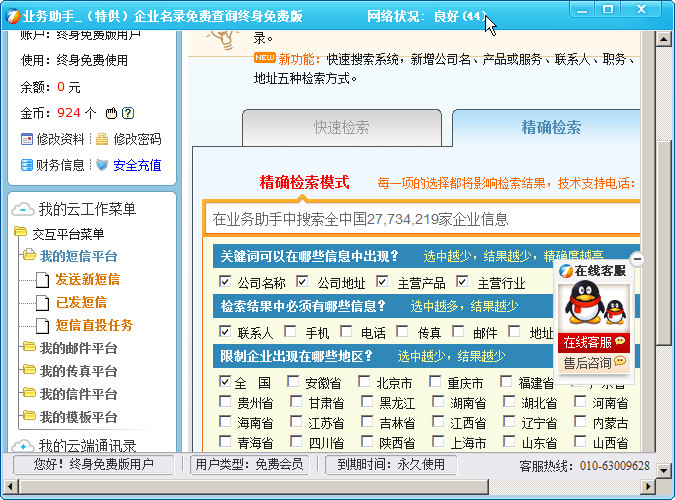Uncheck the 公司名称 checkbox
This screenshot has height=500, width=675.
225,282
